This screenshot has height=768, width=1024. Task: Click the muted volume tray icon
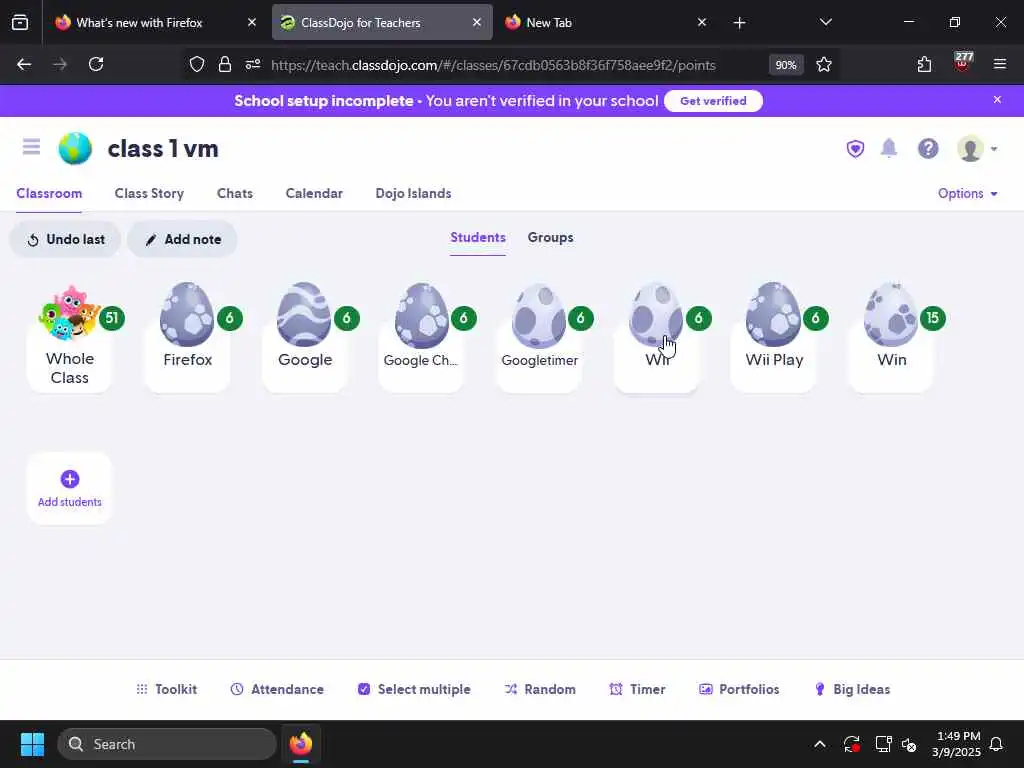(909, 744)
